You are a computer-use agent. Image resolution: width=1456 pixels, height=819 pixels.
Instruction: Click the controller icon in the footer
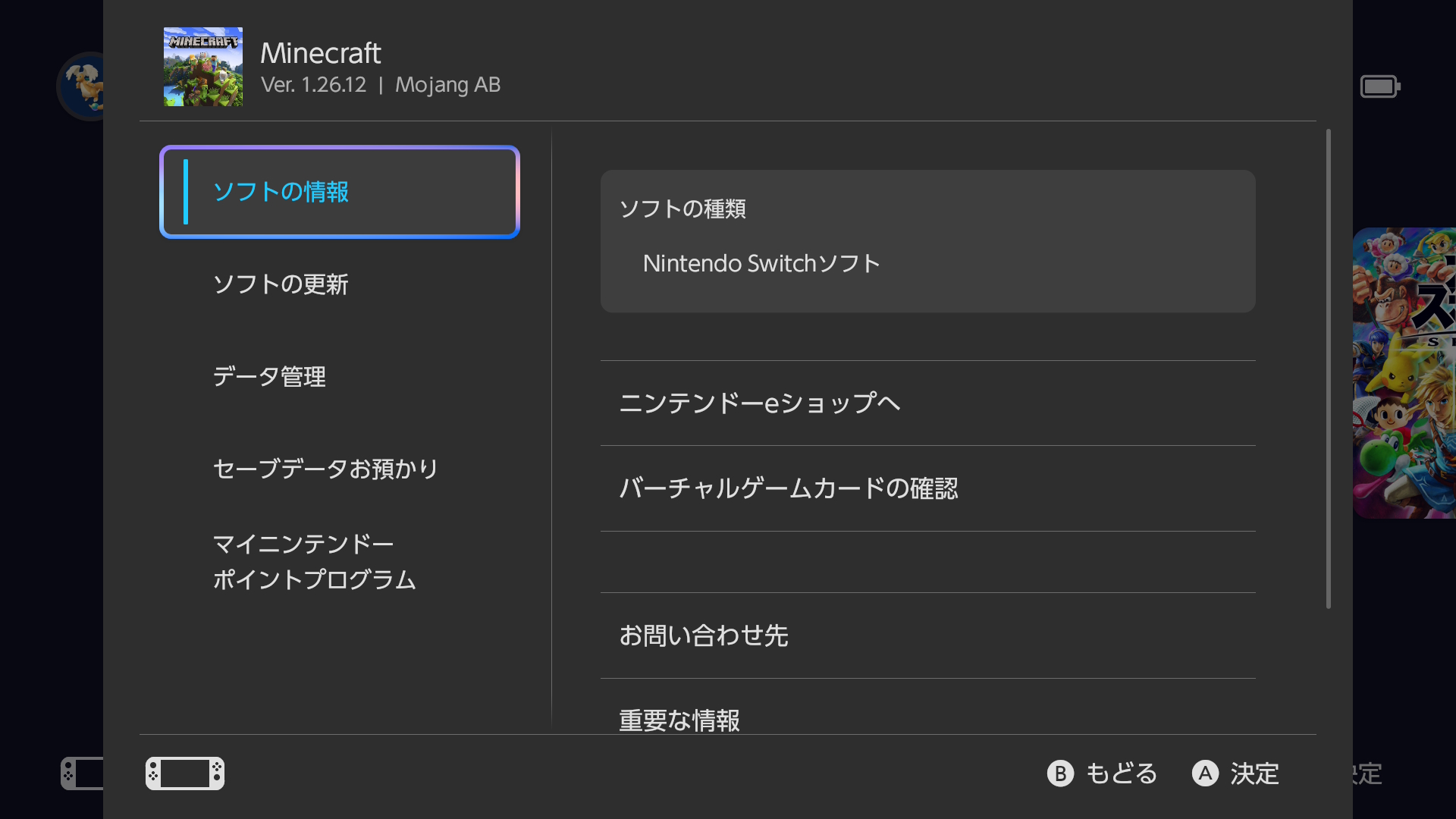185,773
